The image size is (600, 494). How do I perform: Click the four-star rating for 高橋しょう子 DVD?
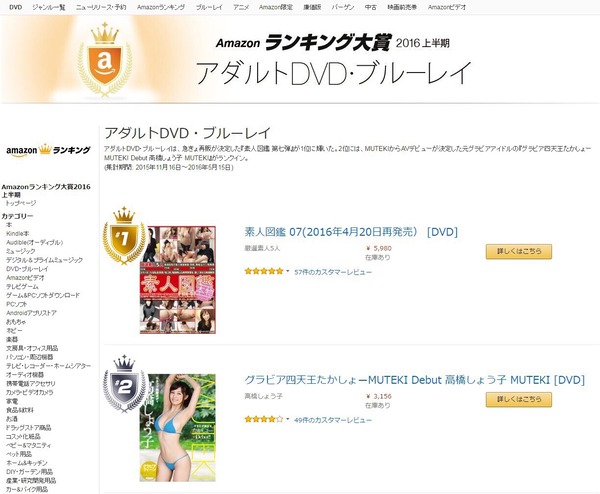click(x=264, y=419)
